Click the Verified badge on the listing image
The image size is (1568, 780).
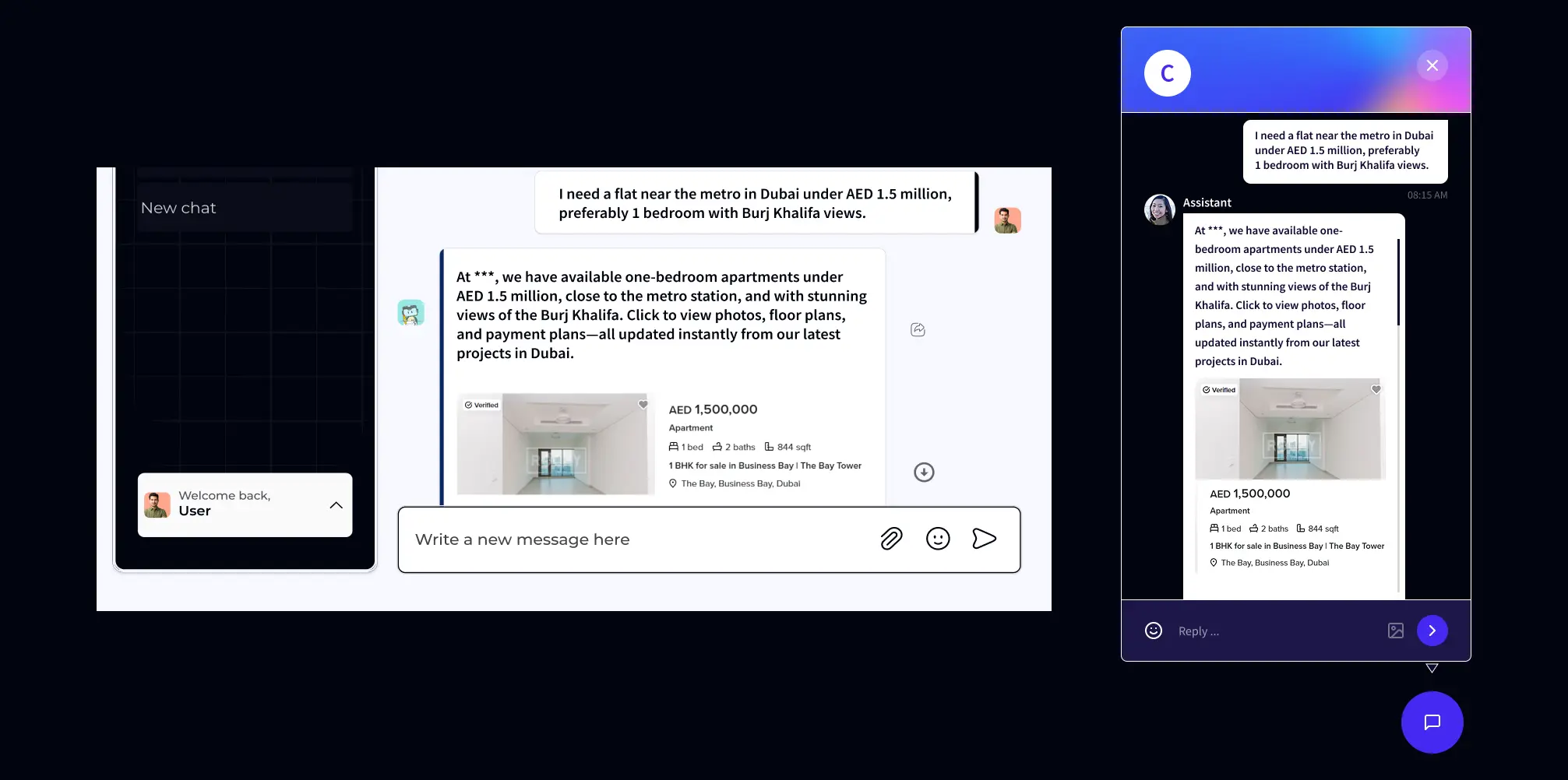coord(481,405)
